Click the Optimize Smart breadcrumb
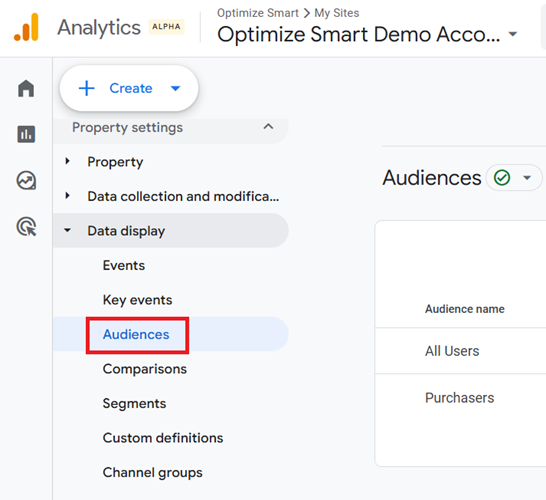The width and height of the screenshot is (546, 500). [x=258, y=13]
